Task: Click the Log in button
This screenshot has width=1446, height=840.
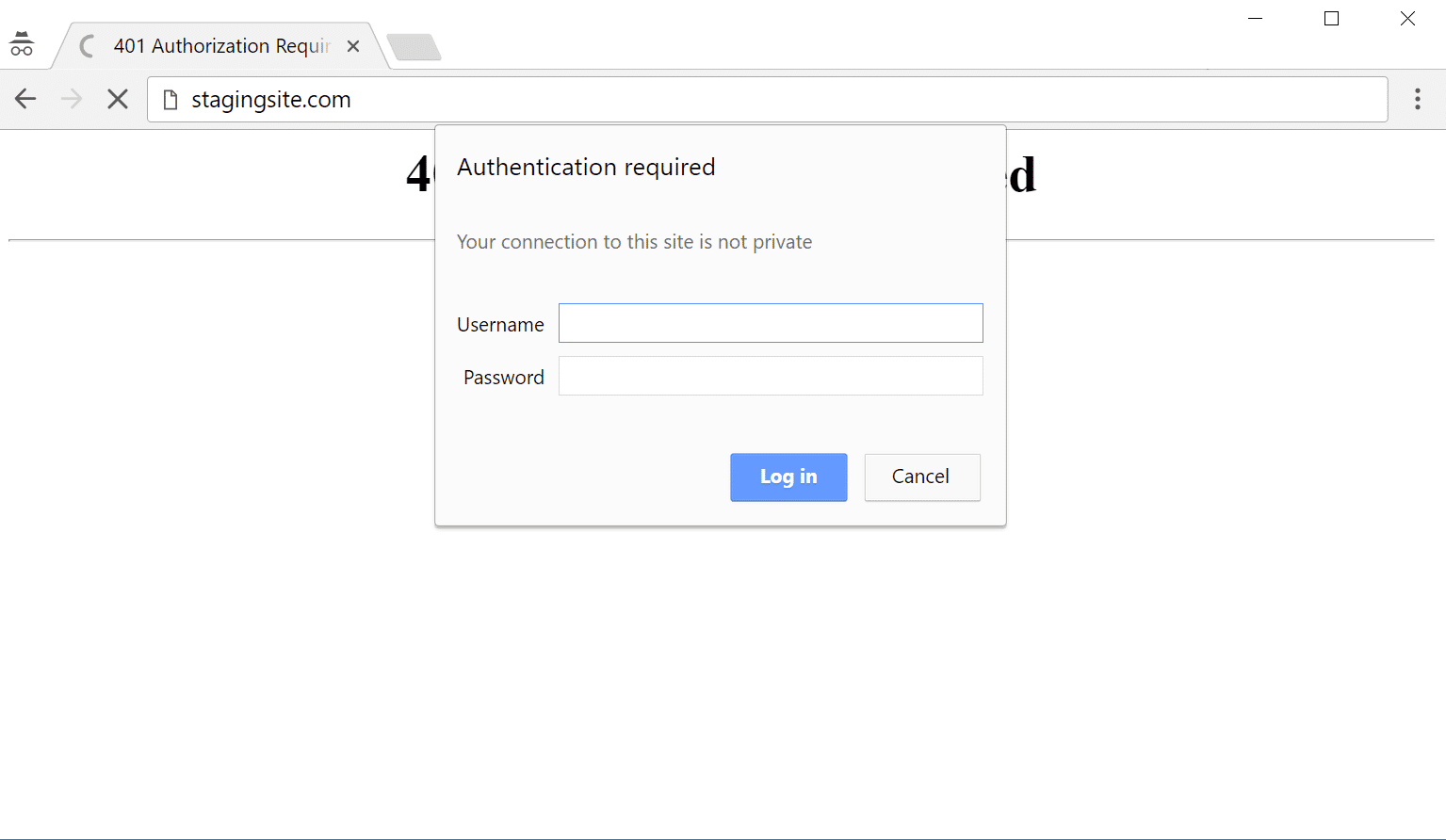Action: 788,477
